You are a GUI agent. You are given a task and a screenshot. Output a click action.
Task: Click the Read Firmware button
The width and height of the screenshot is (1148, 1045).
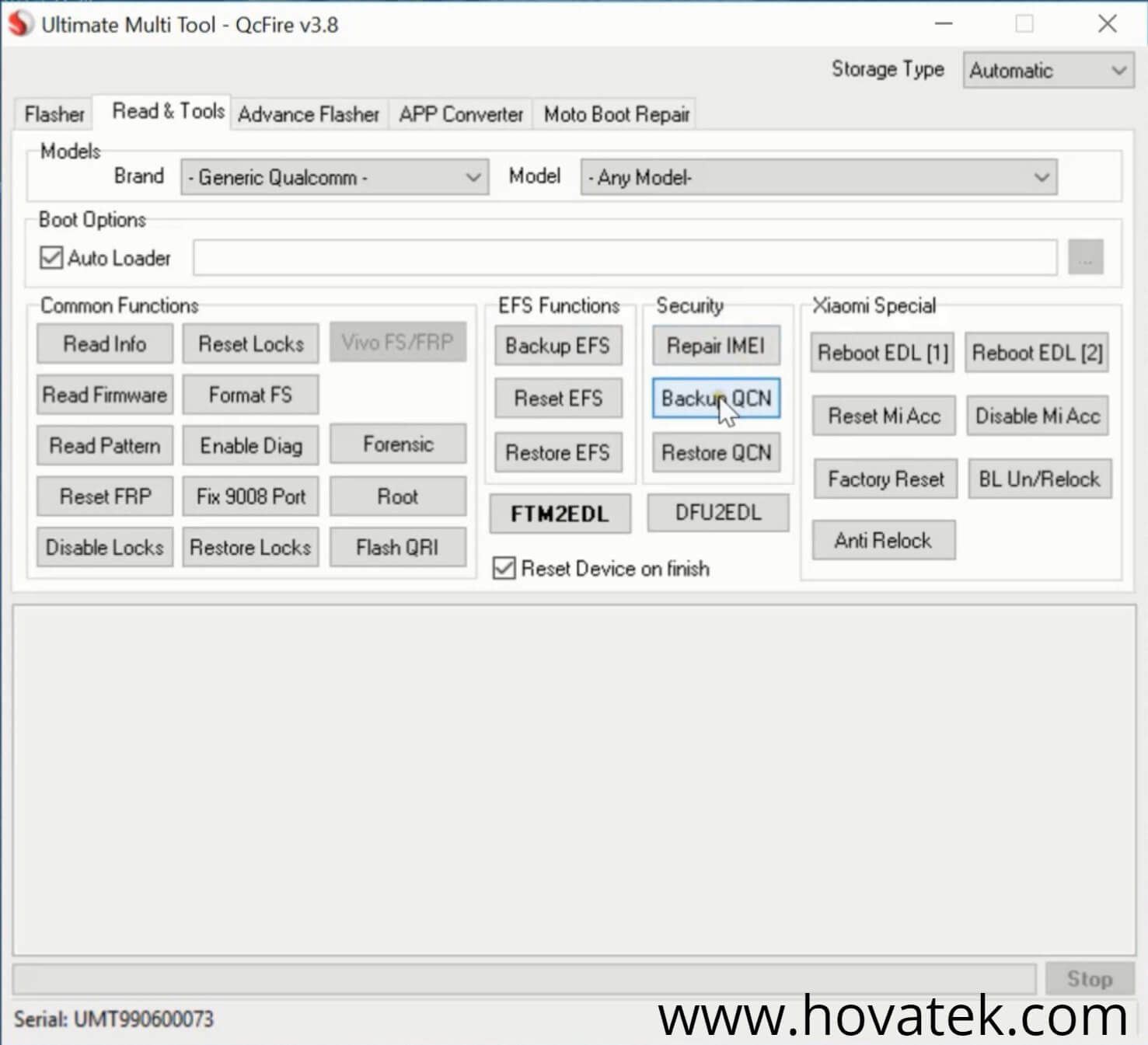(x=105, y=395)
